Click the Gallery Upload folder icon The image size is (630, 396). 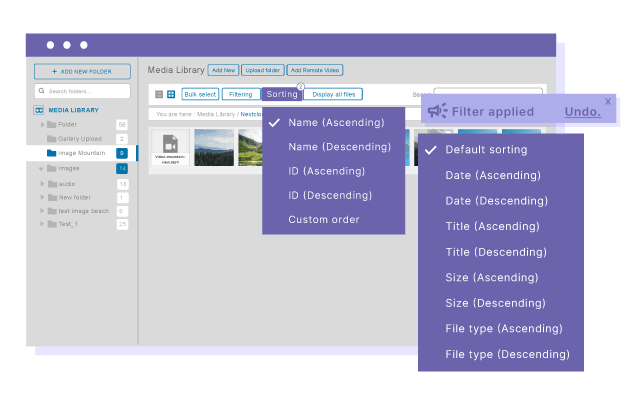tap(51, 139)
